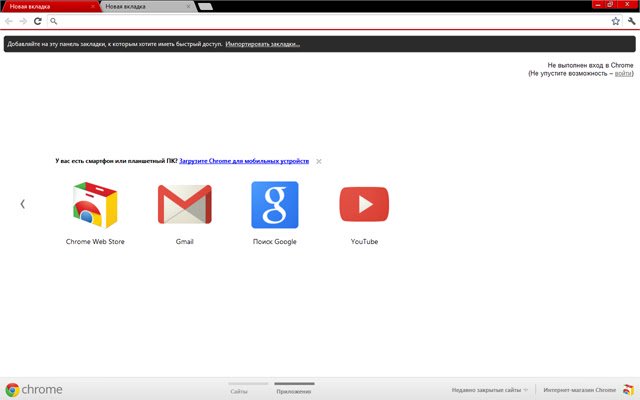The height and width of the screenshot is (400, 640).
Task: Click the Gmail label under the icon
Action: pyautogui.click(x=184, y=242)
